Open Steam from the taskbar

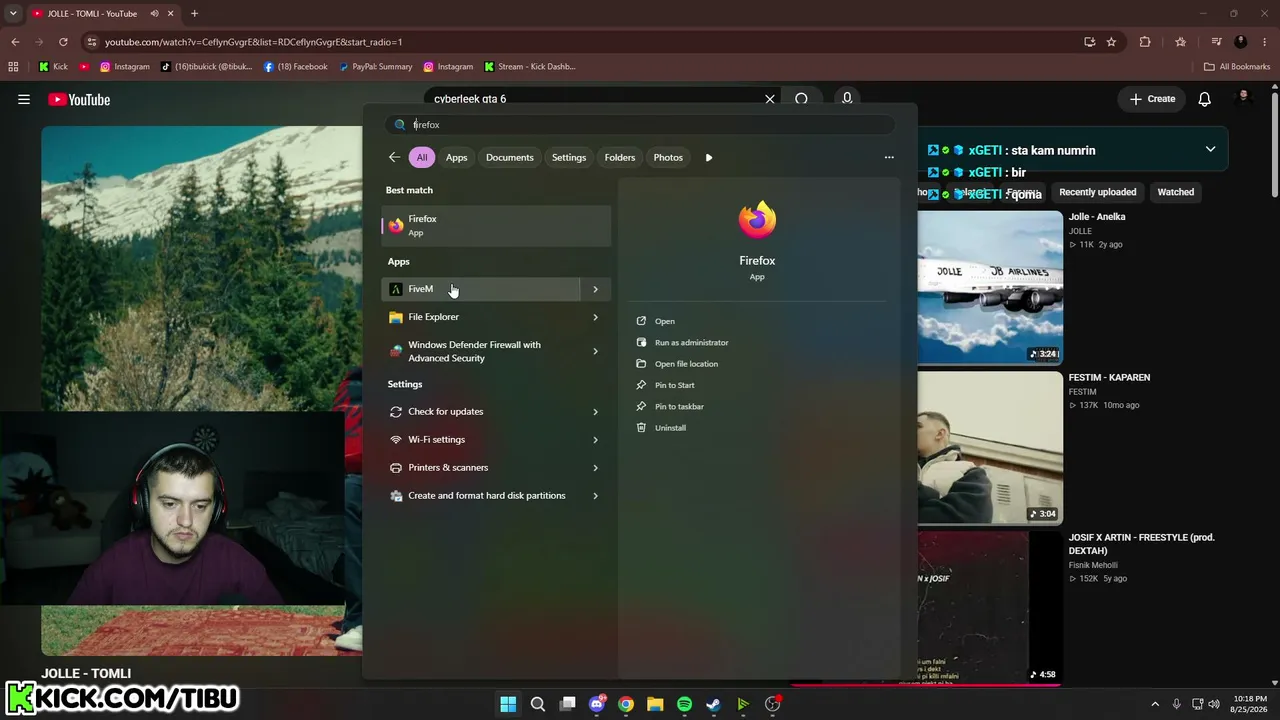coord(713,704)
